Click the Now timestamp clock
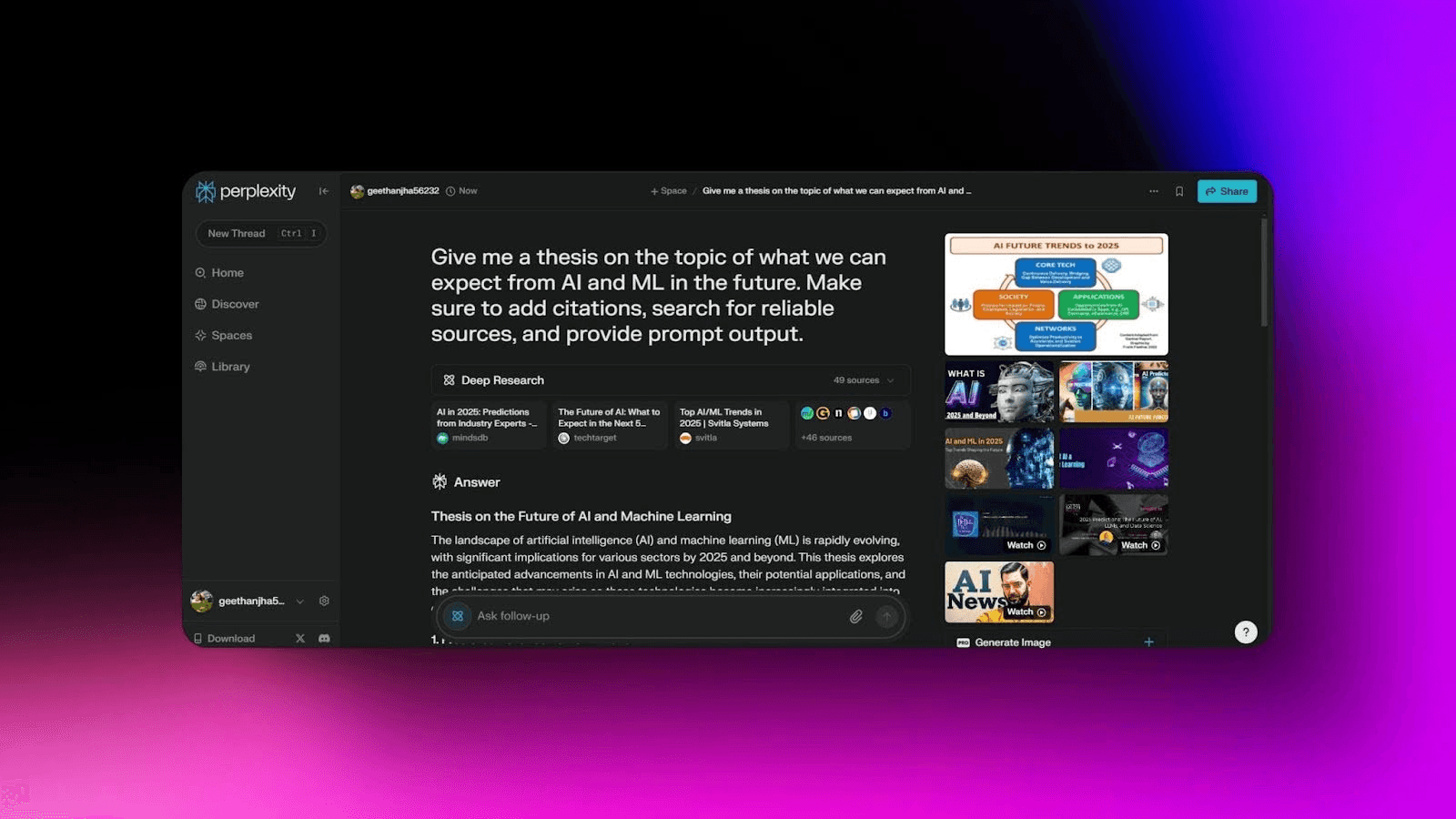 pos(450,191)
